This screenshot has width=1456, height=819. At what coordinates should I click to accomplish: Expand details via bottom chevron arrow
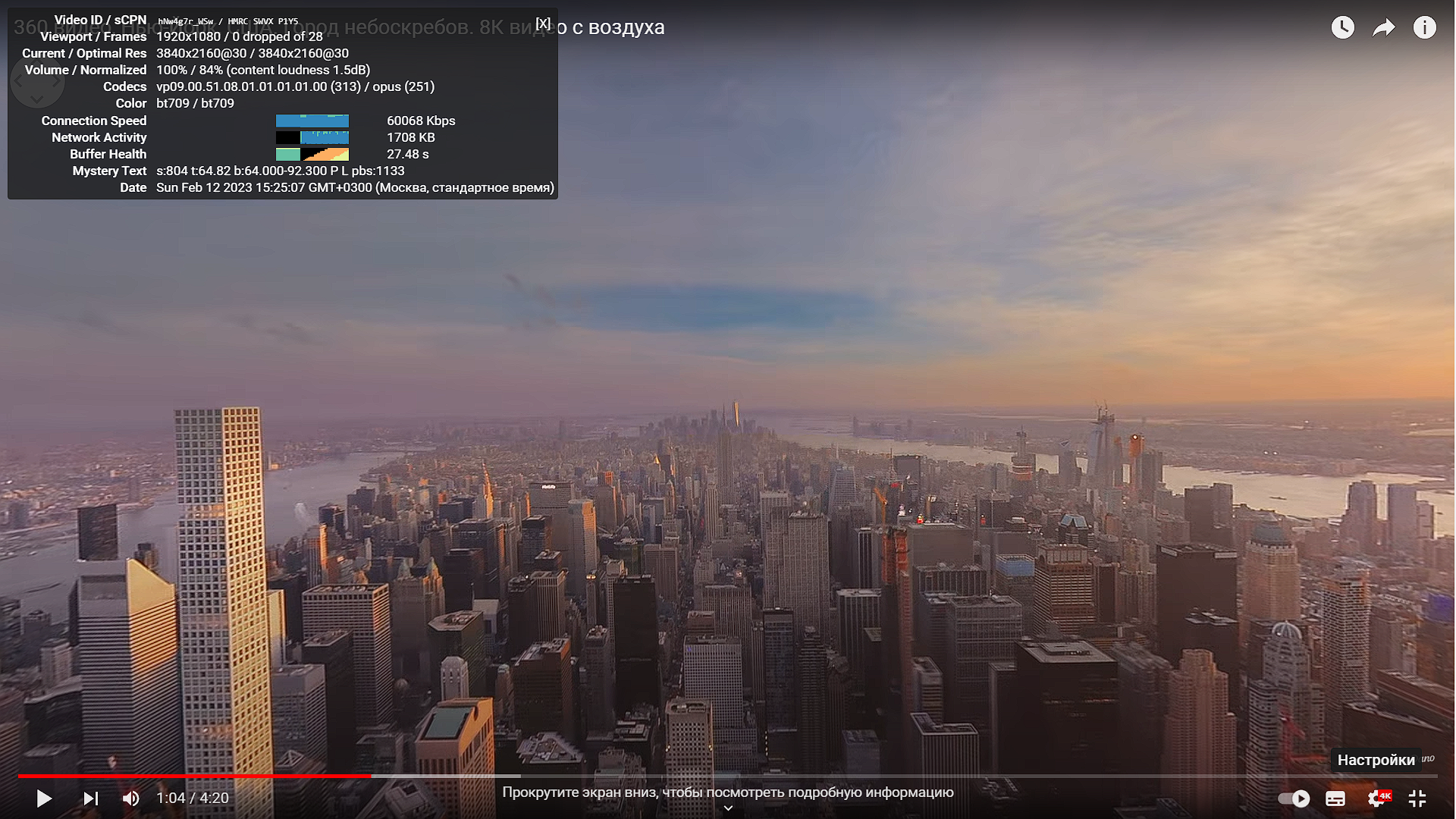[x=728, y=808]
